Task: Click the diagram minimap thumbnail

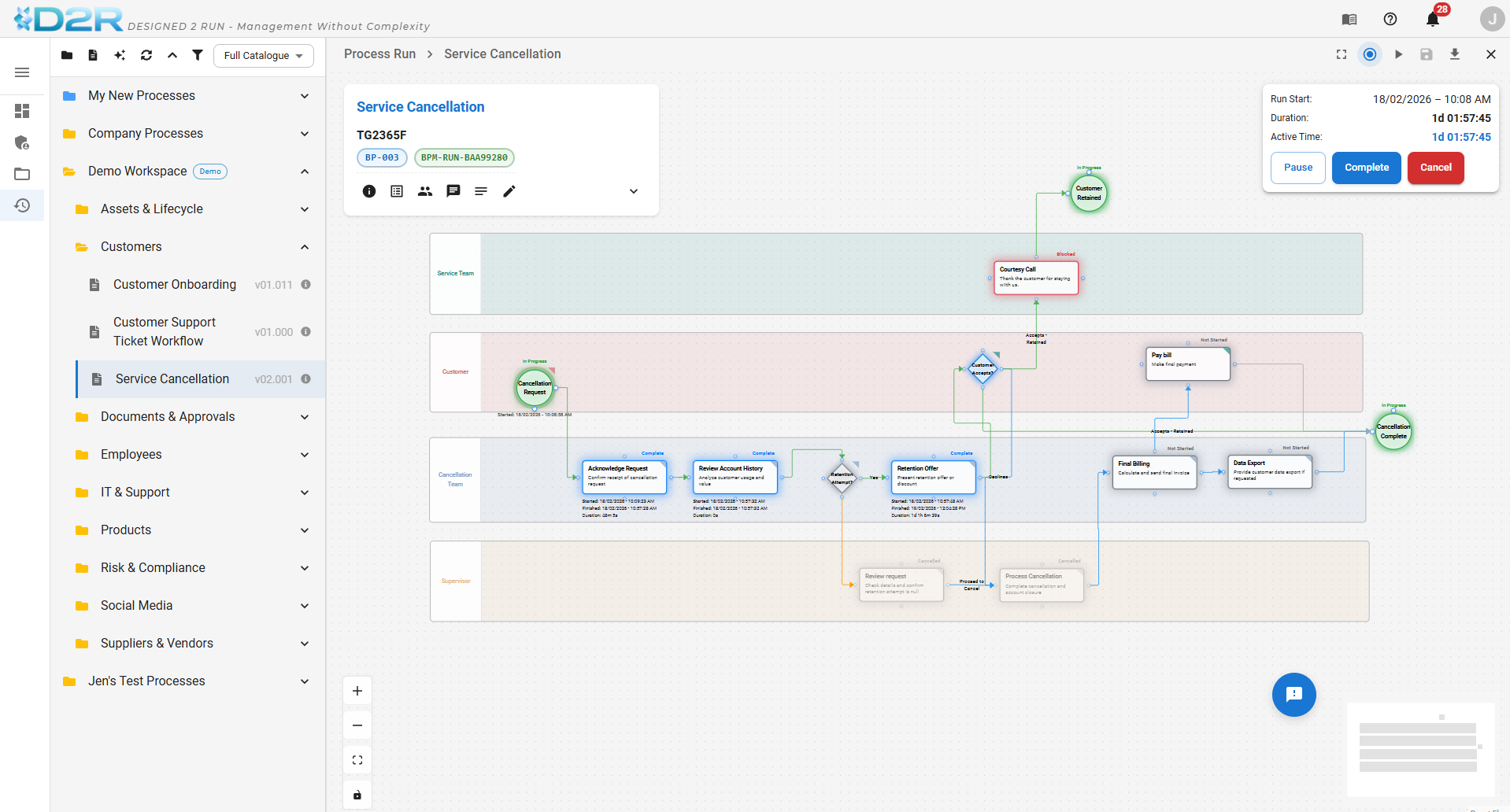Action: [x=1420, y=749]
